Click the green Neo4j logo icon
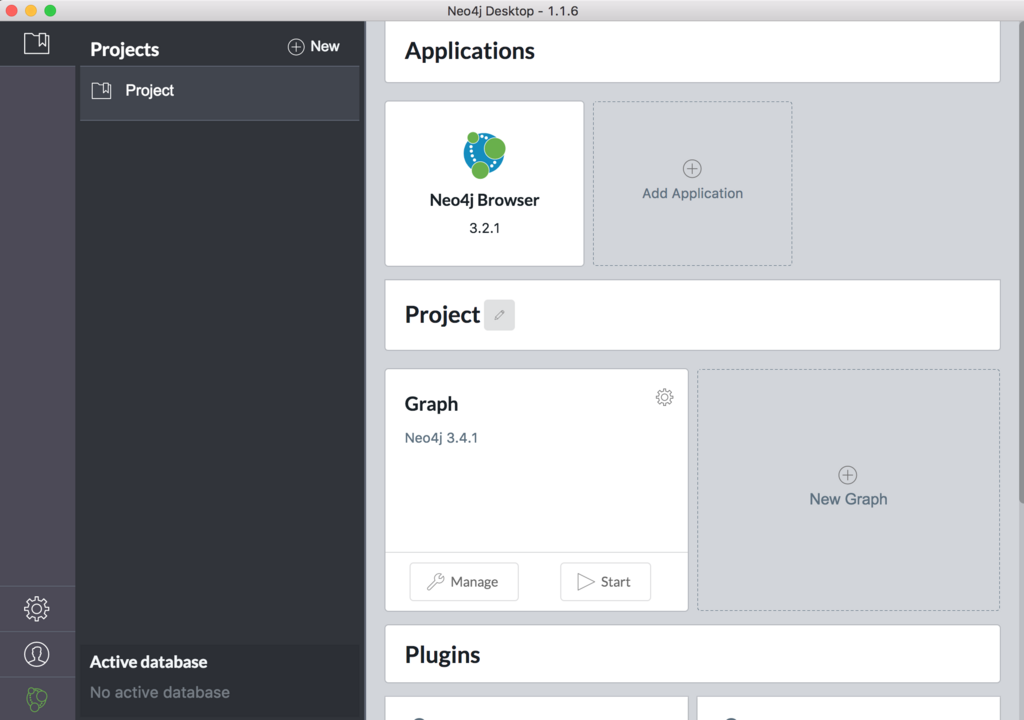This screenshot has height=720, width=1024. [x=37, y=699]
